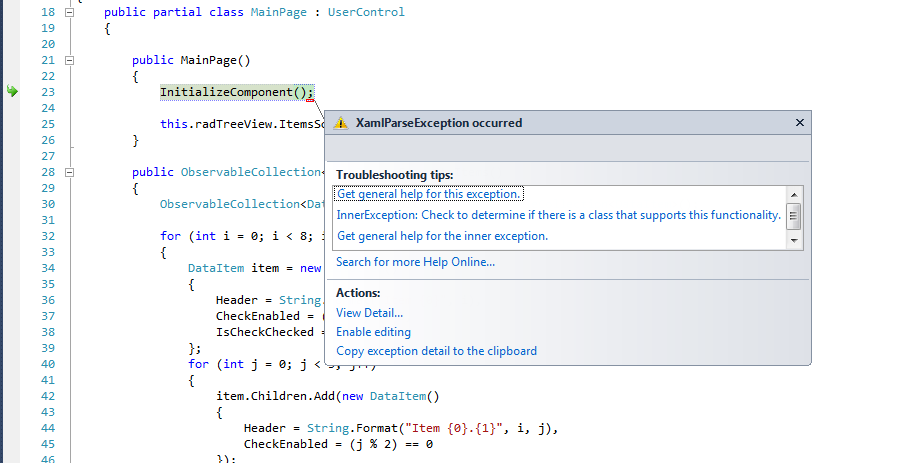Open 'Get general help for this exception' link
This screenshot has width=906, height=463.
point(429,194)
